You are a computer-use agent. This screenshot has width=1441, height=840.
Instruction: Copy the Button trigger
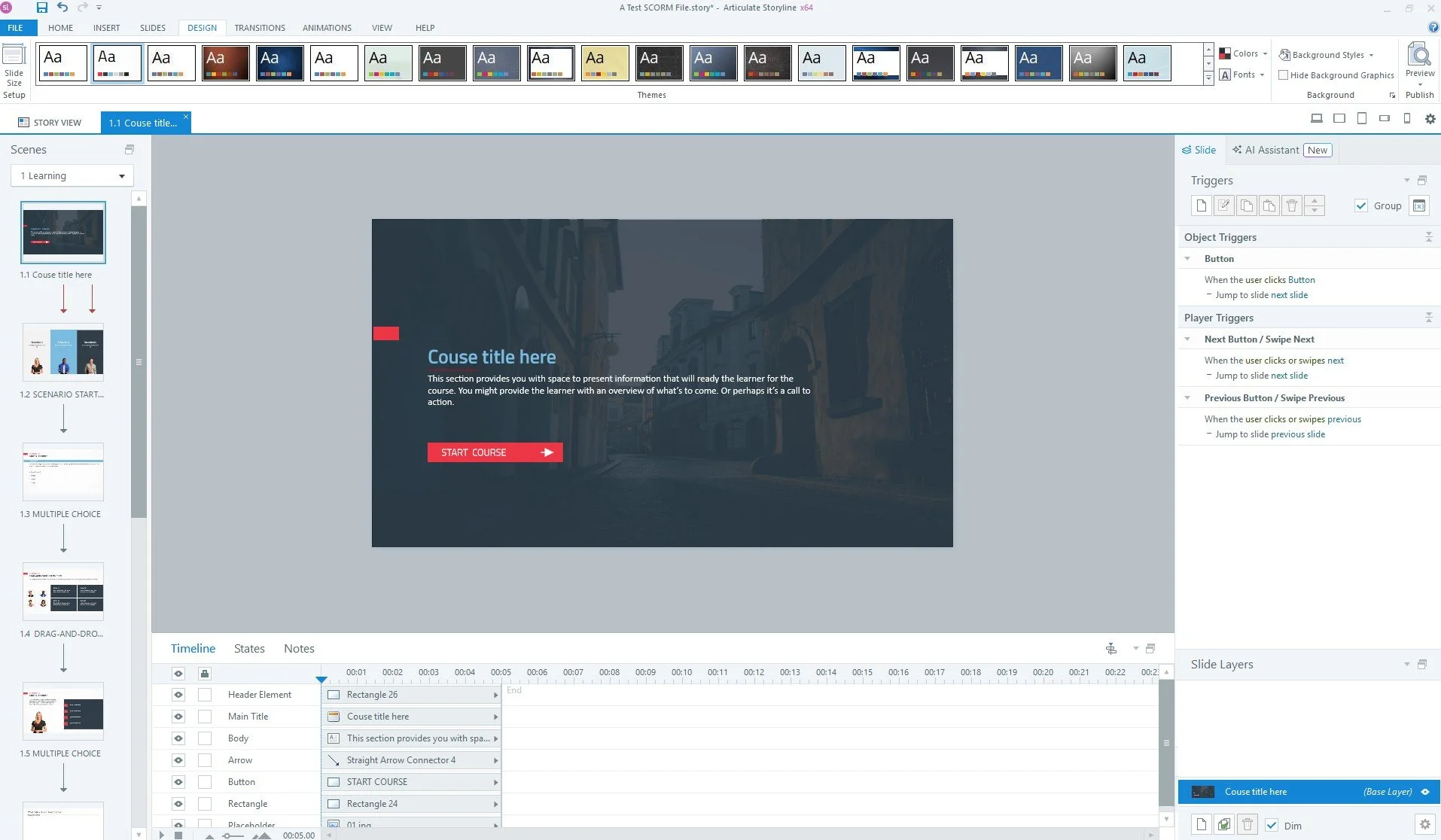pyautogui.click(x=1247, y=205)
